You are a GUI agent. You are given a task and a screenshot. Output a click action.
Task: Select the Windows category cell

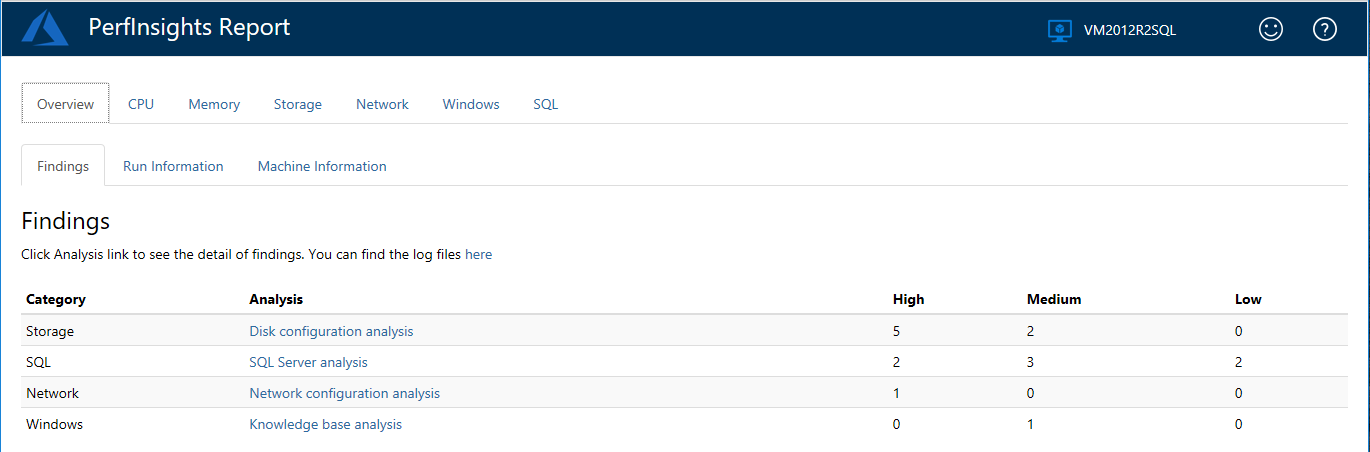(x=54, y=424)
